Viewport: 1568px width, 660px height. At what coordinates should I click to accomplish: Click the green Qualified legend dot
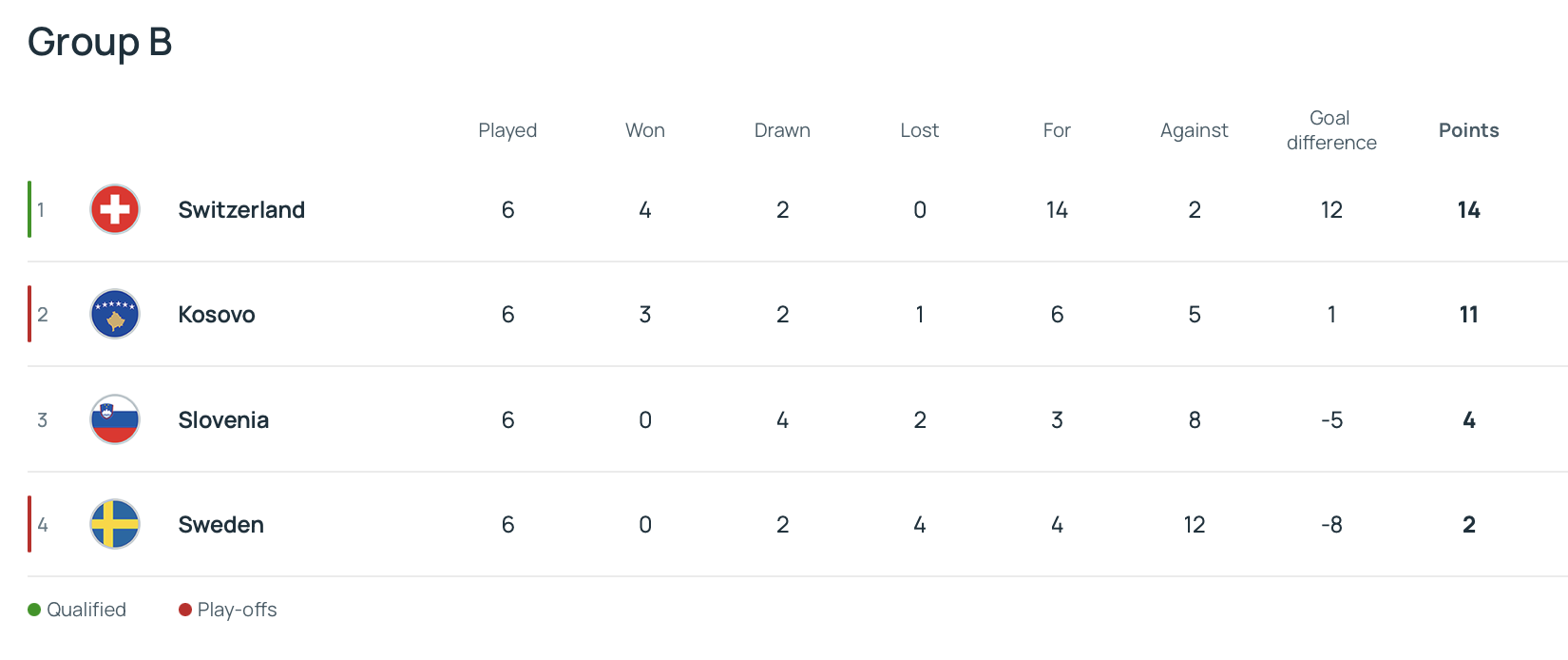click(x=34, y=610)
